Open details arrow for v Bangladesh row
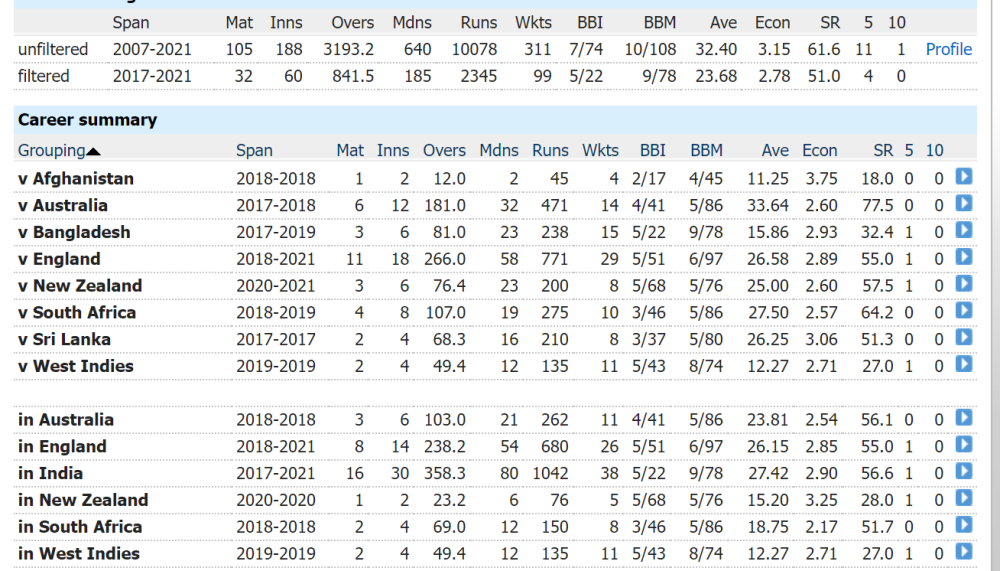The height and width of the screenshot is (571, 1000). pyautogui.click(x=964, y=230)
